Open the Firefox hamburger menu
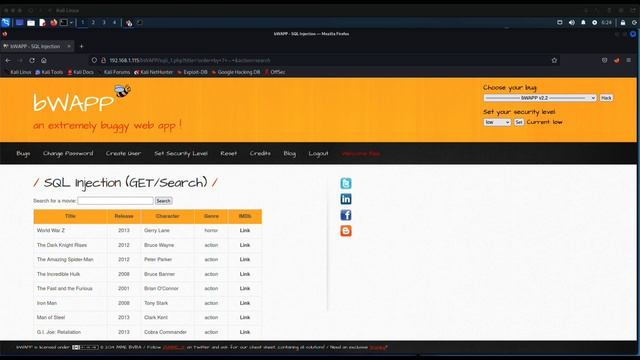Viewport: 640px width, 360px height. (629, 60)
